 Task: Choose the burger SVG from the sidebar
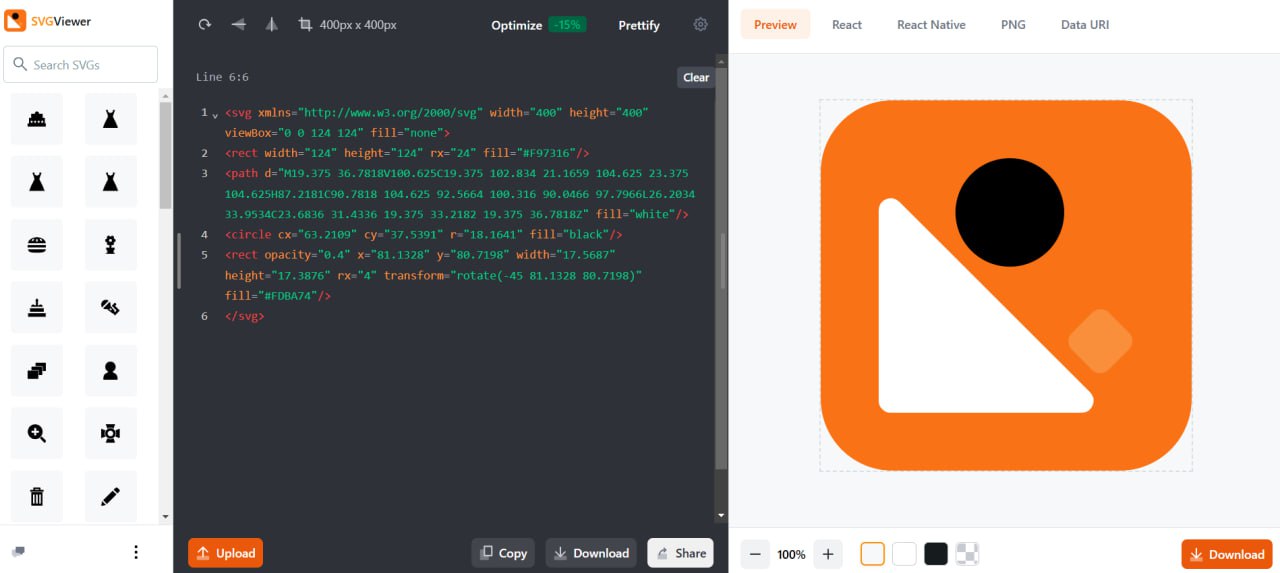(37, 245)
